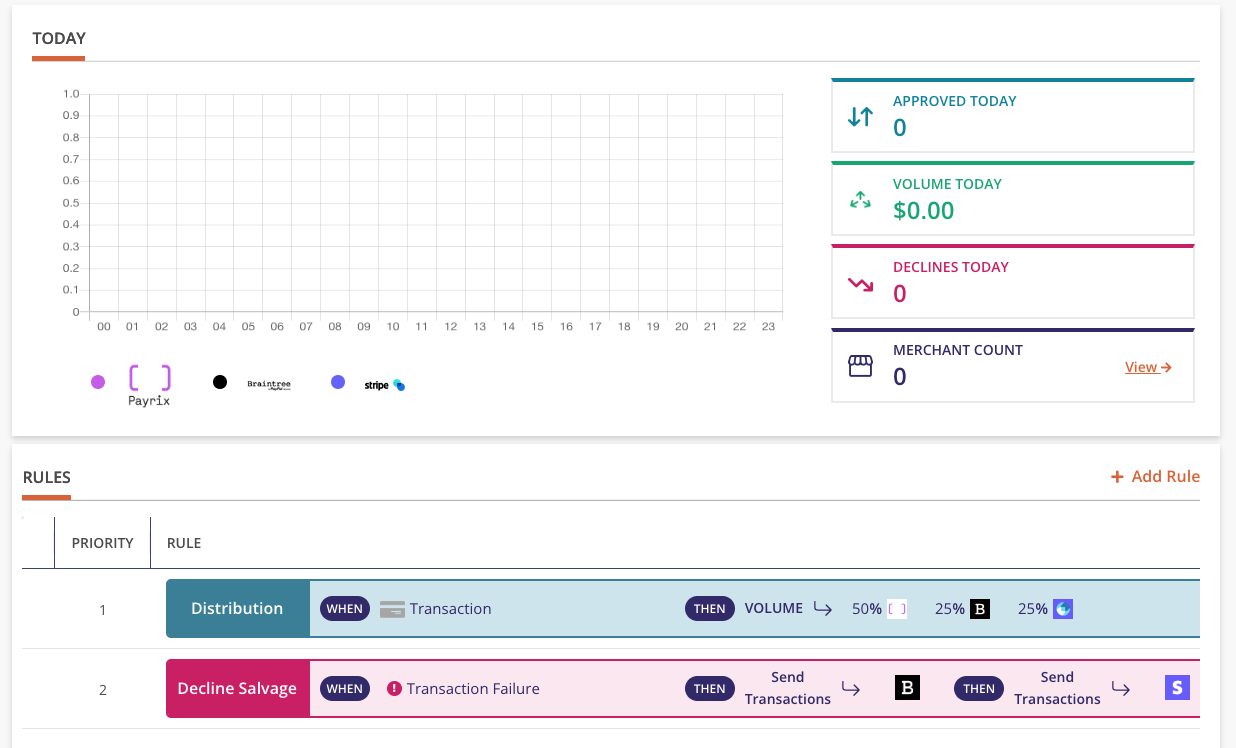Click the Stripe icon in Decline Salvage rule

1177,688
